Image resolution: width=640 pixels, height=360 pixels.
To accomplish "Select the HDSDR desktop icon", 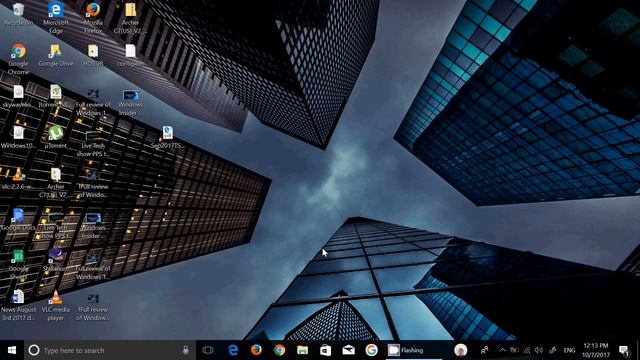I will [93, 55].
